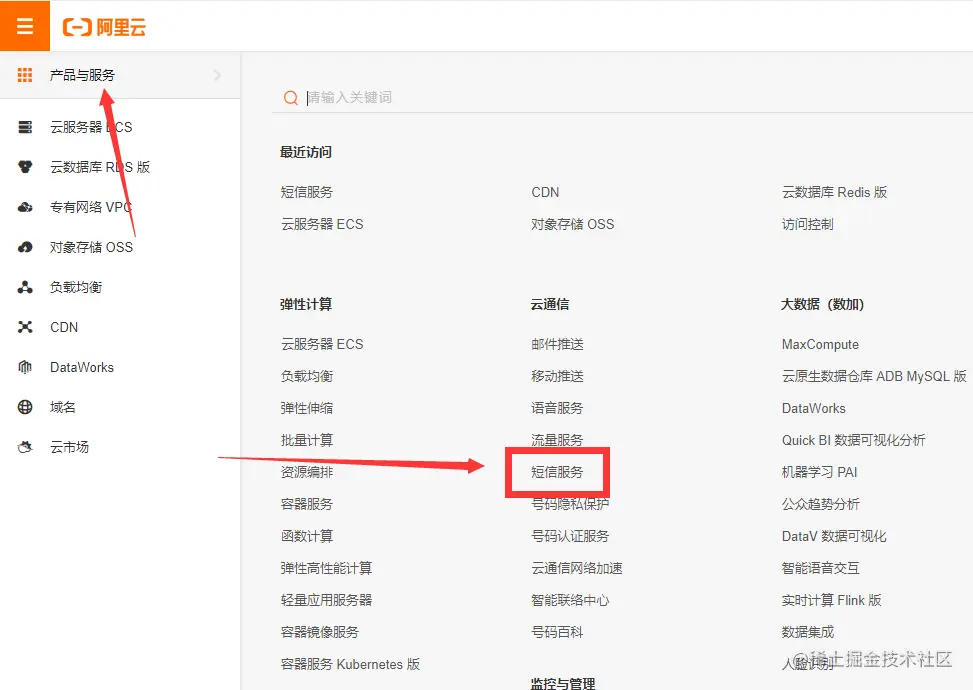Expand the 产品与服务 chevron arrow
Viewport: 973px width, 690px height.
coord(217,75)
